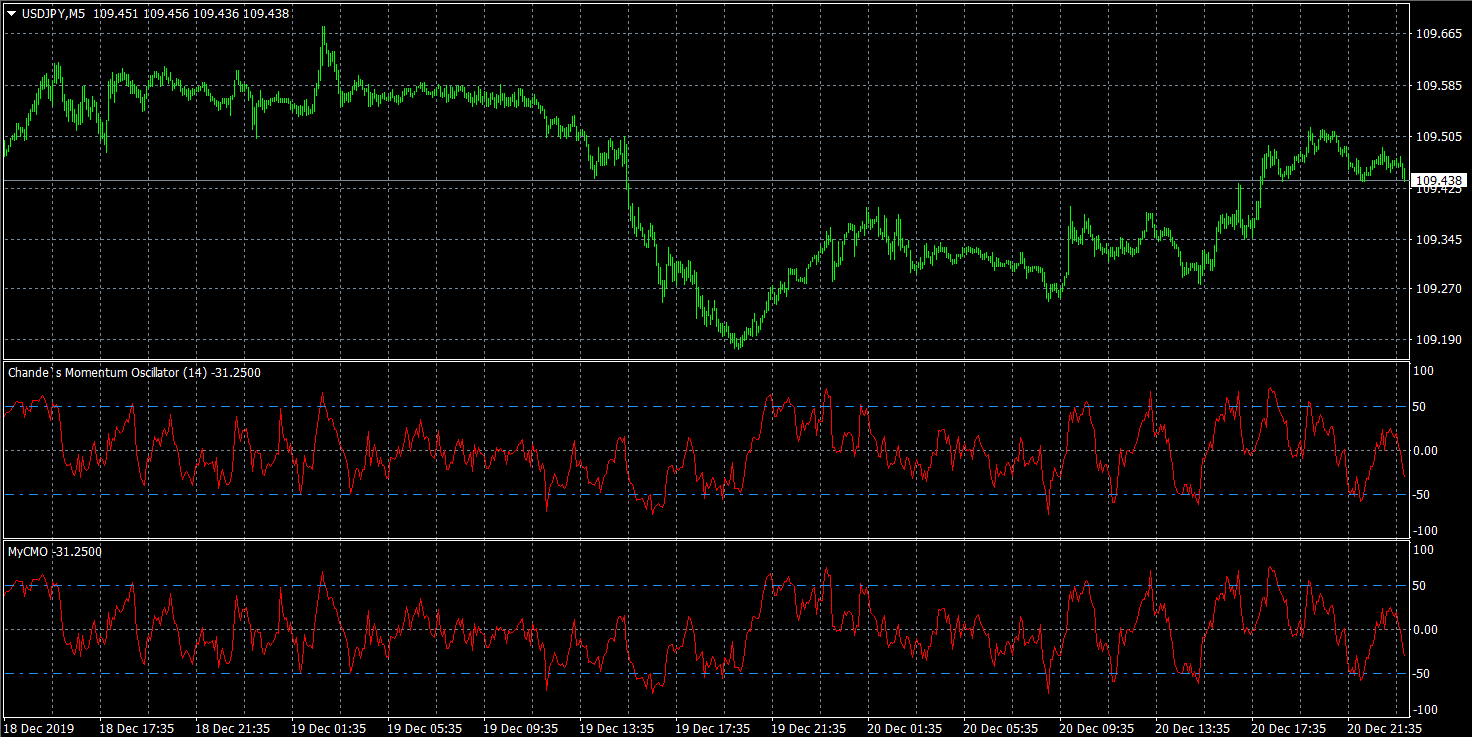Click the 20 Dec 17:35 time label
Screen dimensions: 1472x737
pos(1289,728)
